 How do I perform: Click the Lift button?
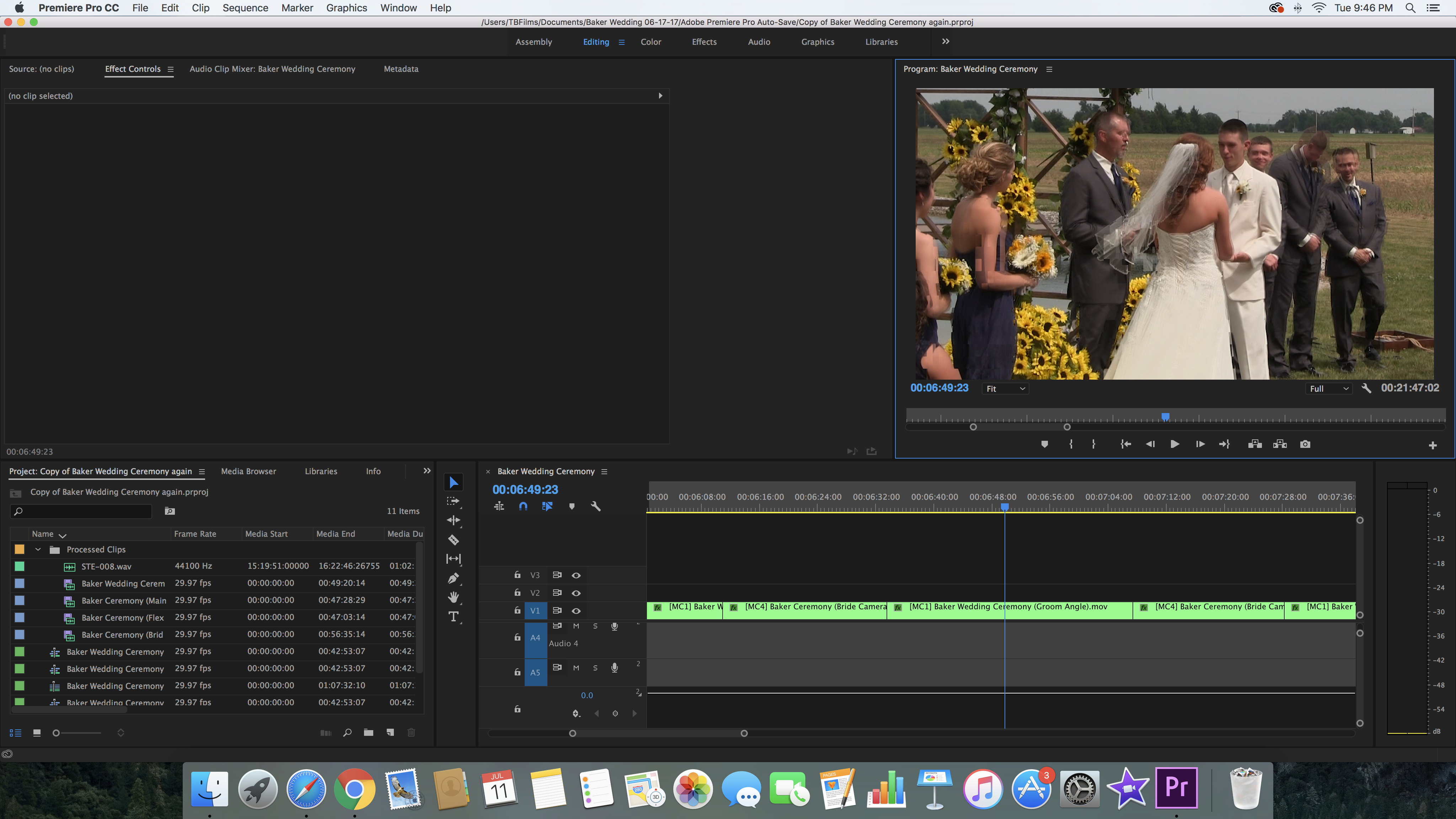coord(1255,444)
